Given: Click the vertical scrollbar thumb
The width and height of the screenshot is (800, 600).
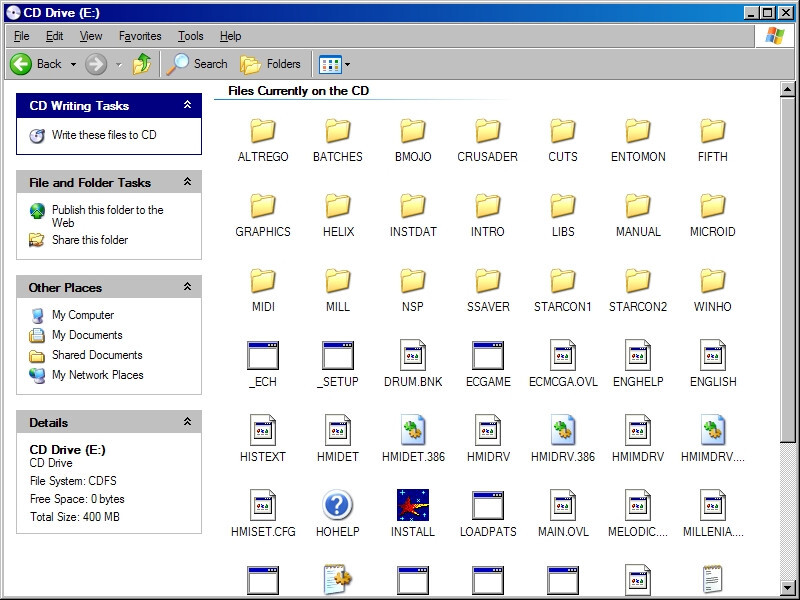Looking at the screenshot, I should [787, 269].
